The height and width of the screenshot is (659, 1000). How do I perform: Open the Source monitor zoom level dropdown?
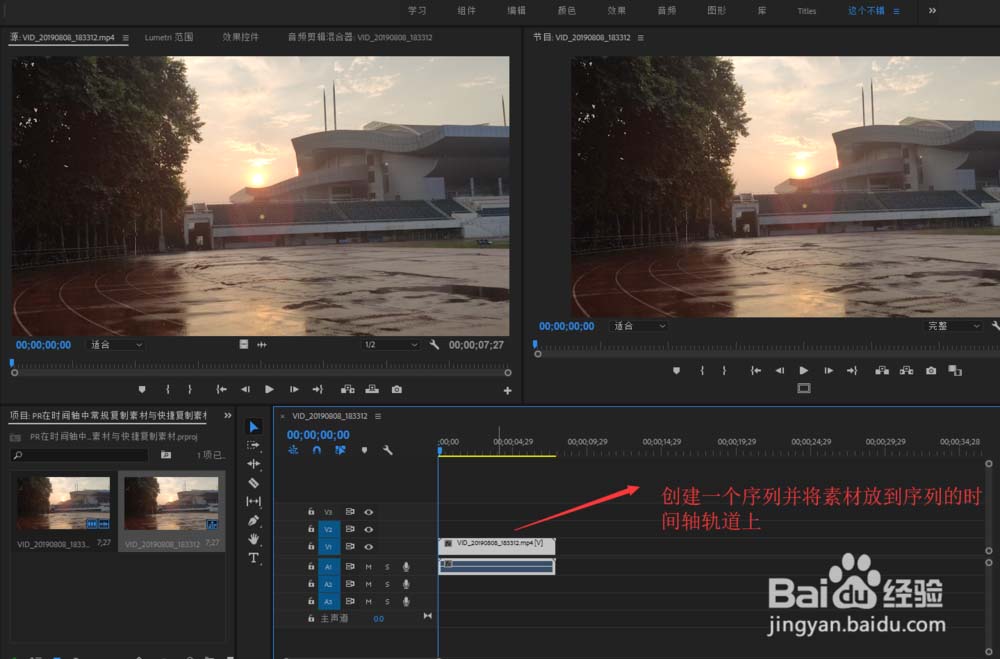tap(114, 345)
